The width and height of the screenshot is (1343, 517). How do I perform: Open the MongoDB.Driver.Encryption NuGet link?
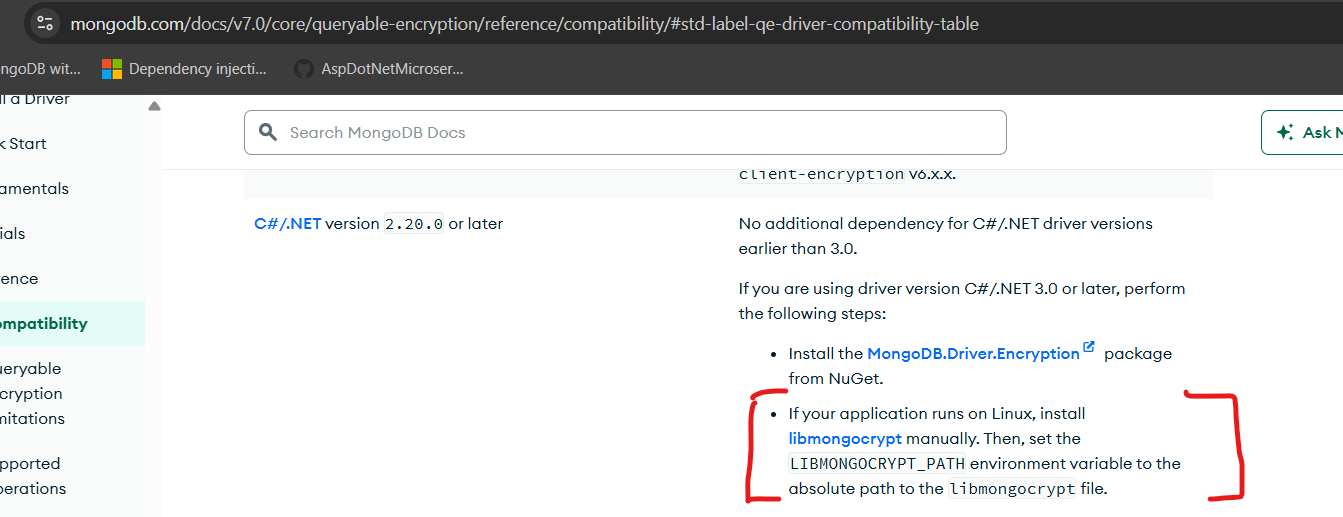tap(973, 353)
